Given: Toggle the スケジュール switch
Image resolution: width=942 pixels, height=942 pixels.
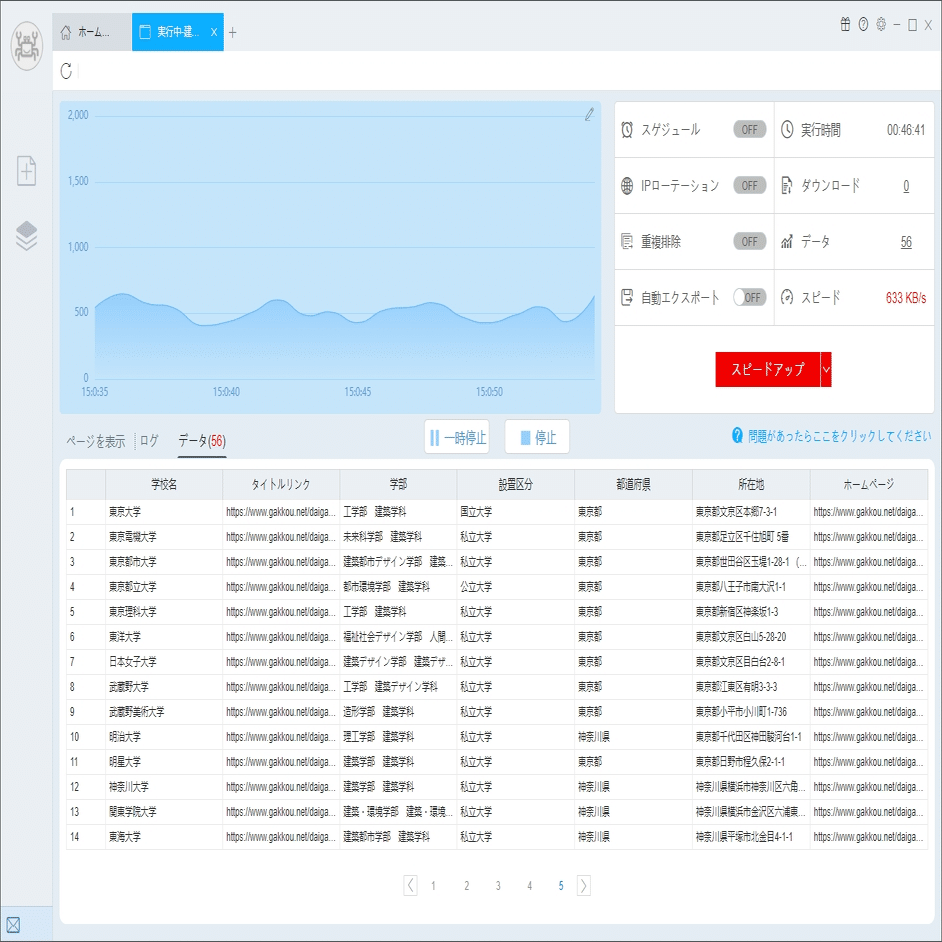Looking at the screenshot, I should 749,130.
